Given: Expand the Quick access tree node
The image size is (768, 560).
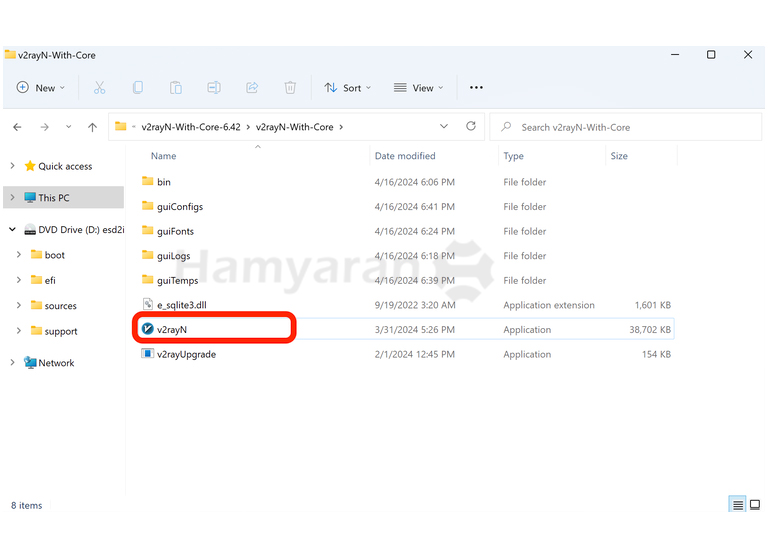Looking at the screenshot, I should coord(12,166).
